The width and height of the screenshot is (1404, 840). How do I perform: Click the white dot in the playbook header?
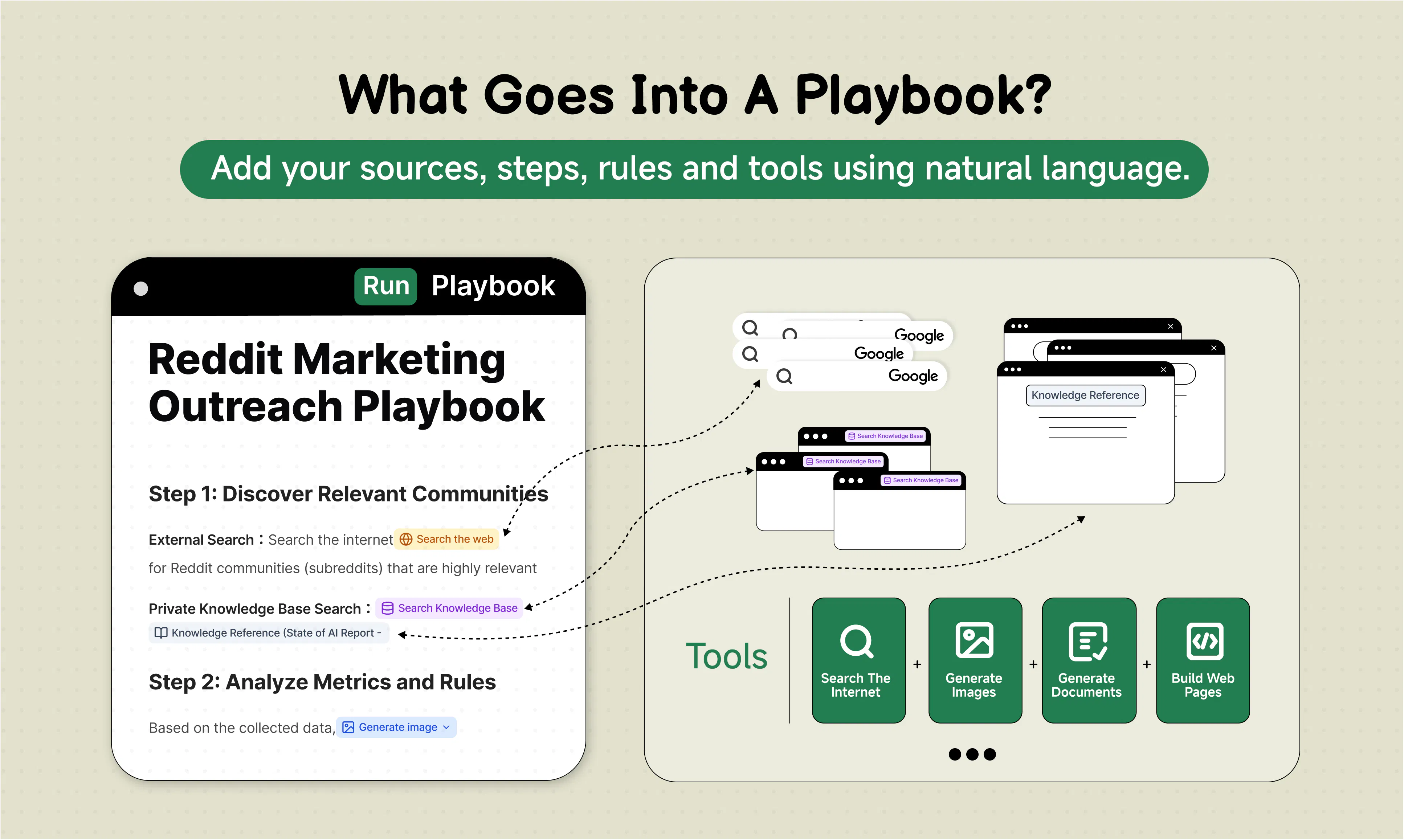140,289
